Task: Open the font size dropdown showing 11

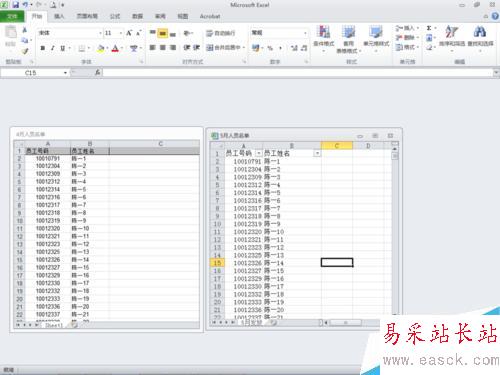Action: pyautogui.click(x=121, y=33)
